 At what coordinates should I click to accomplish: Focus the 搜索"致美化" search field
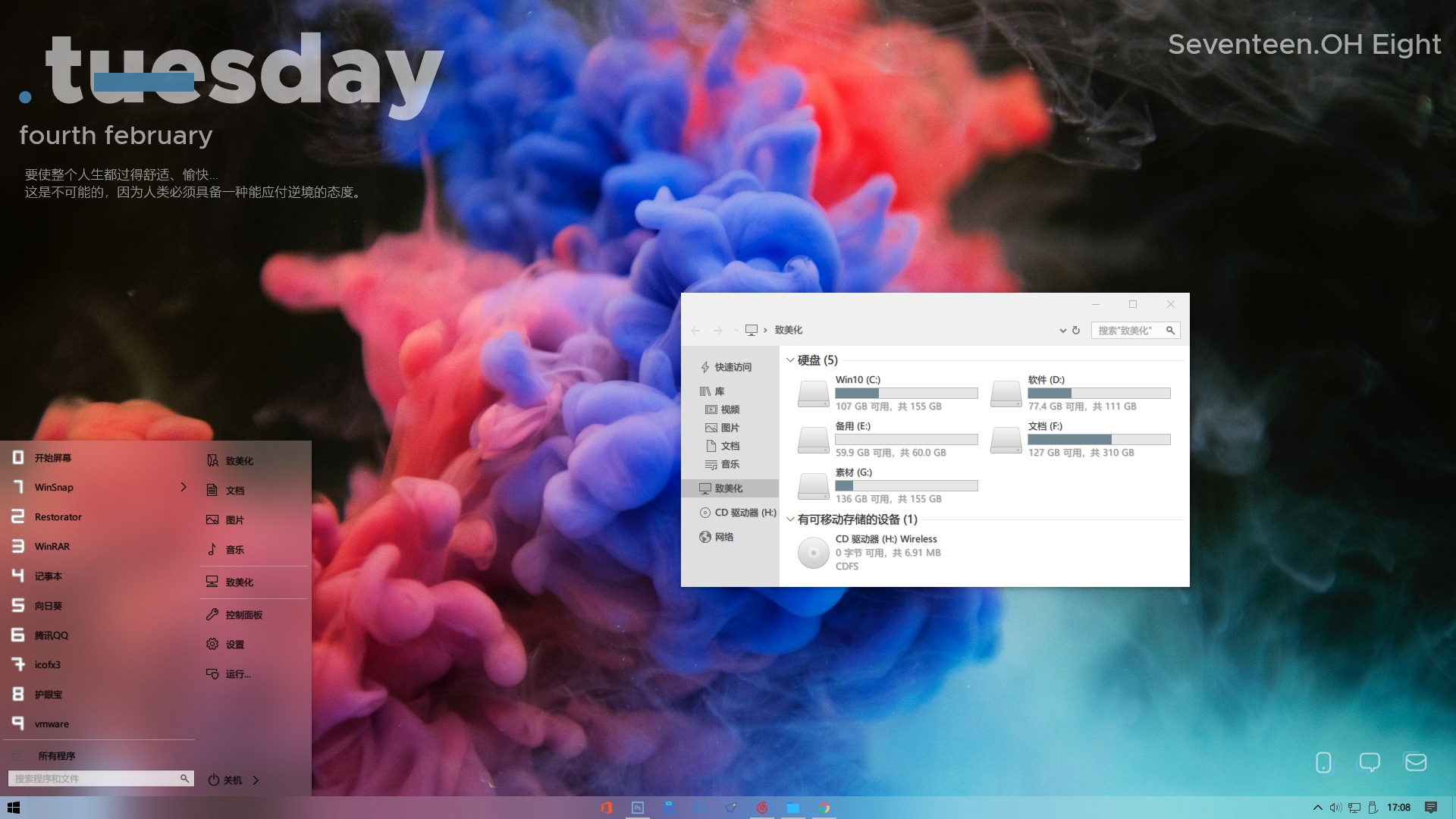click(1135, 331)
